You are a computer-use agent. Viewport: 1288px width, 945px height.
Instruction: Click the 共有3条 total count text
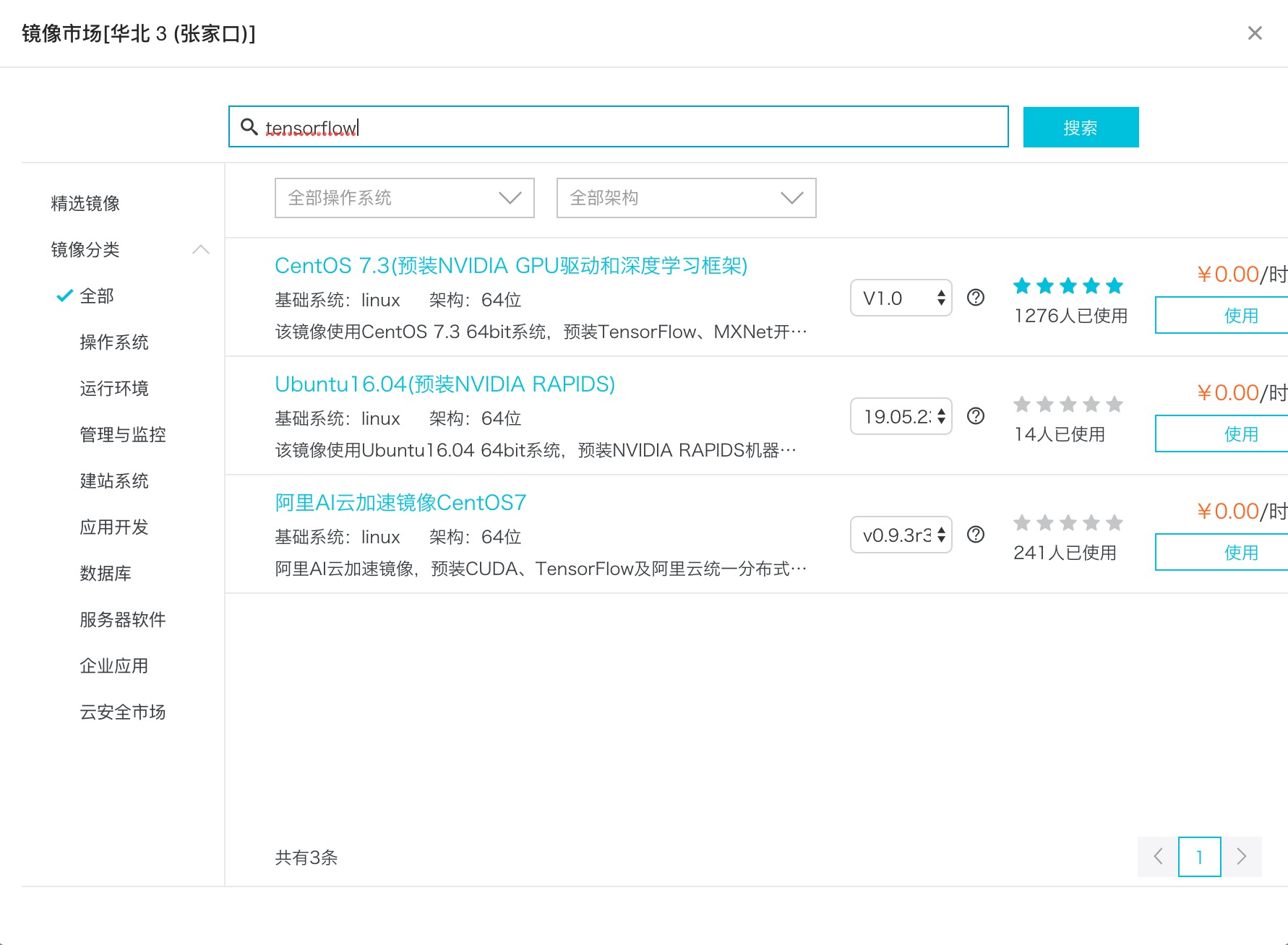(x=306, y=858)
